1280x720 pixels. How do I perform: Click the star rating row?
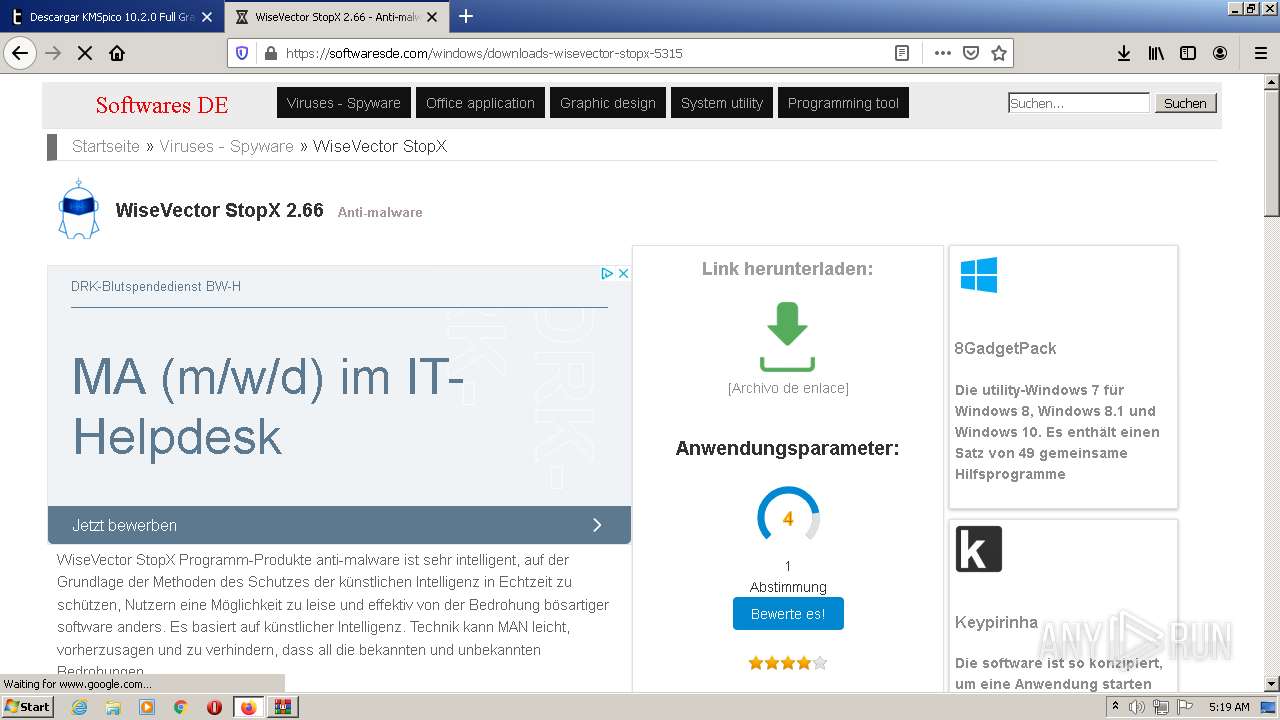coord(788,663)
